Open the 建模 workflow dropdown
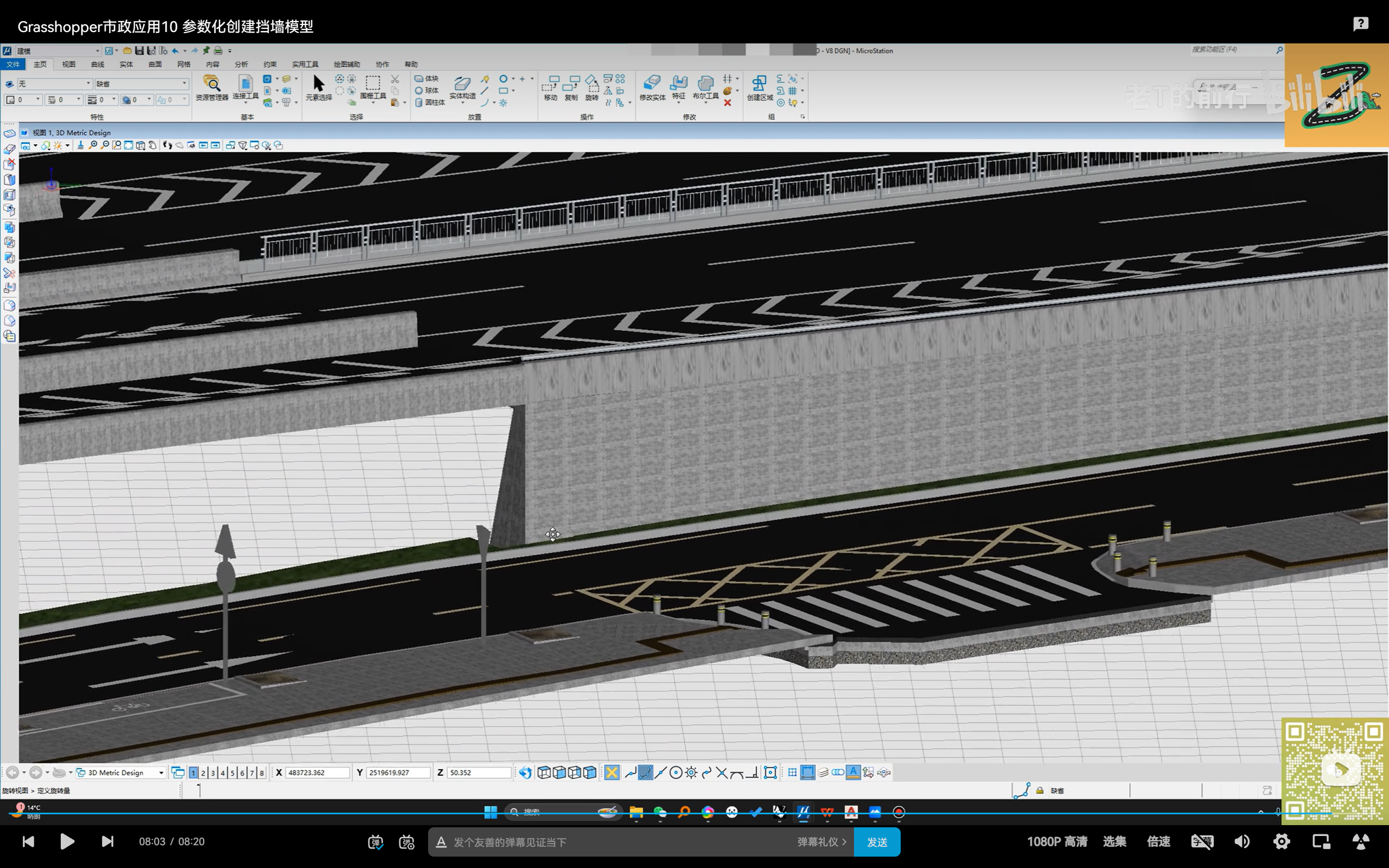This screenshot has height=868, width=1389. [x=98, y=51]
